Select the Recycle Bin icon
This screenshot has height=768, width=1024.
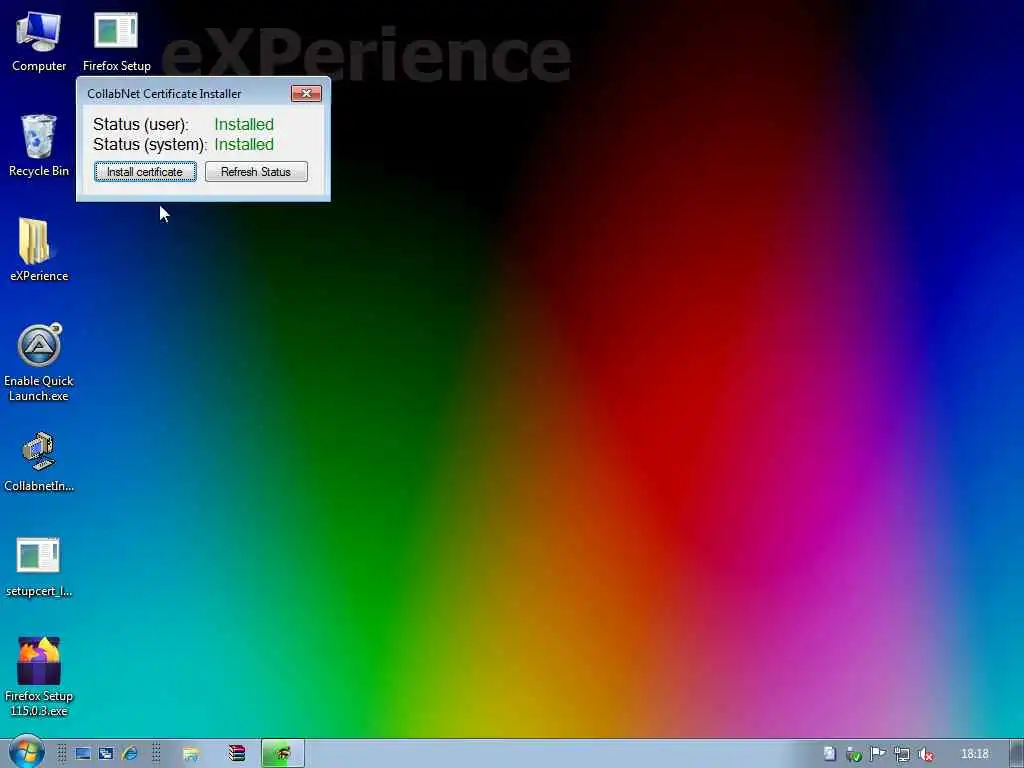point(39,146)
